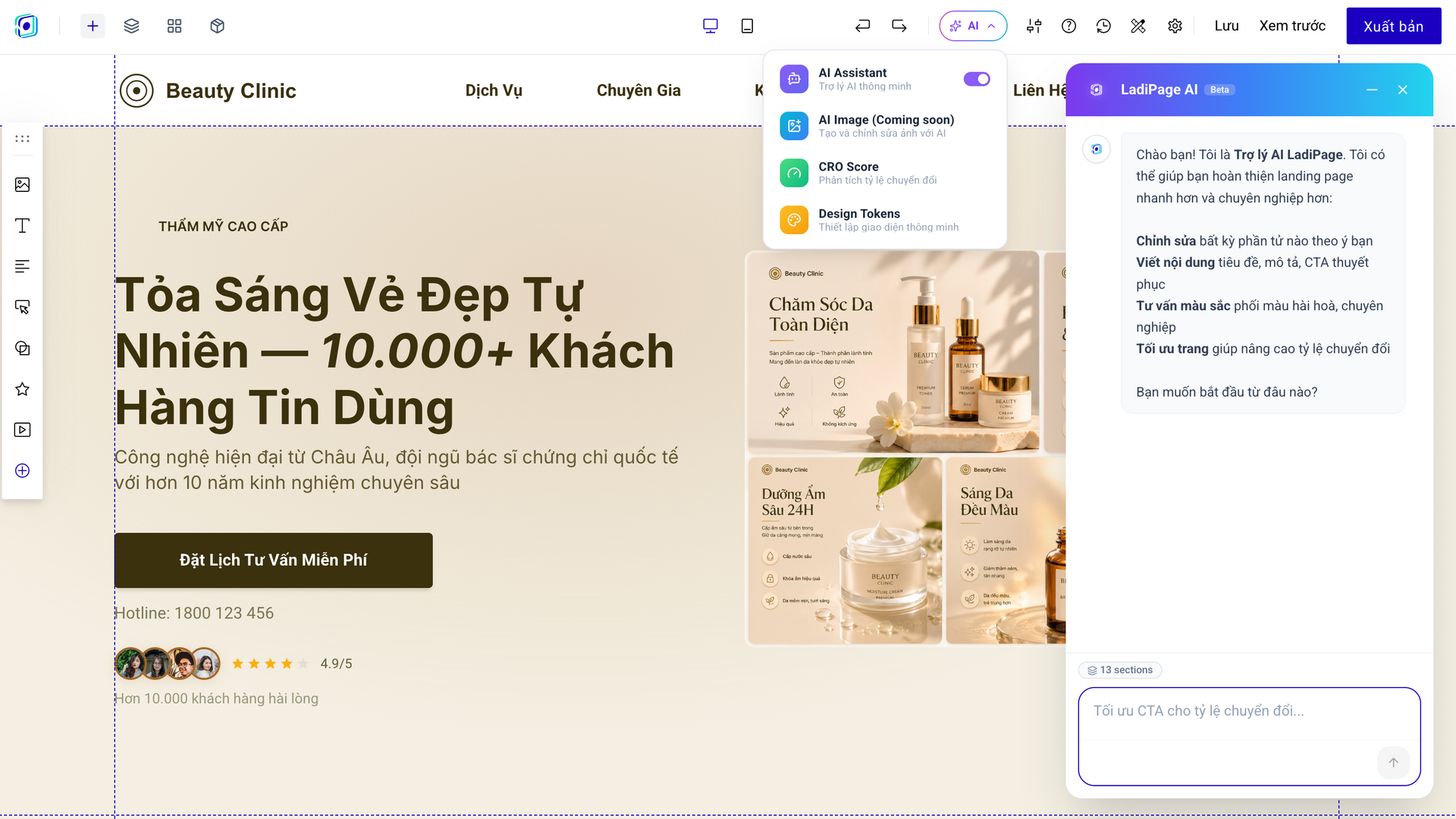Select the star icon element tool

23,389
